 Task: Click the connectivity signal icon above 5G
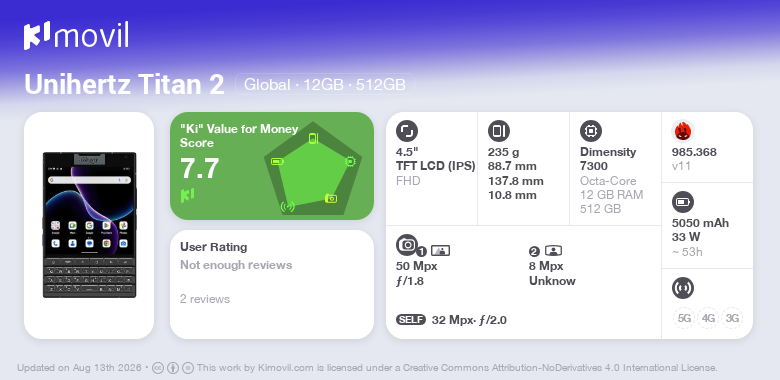pyautogui.click(x=682, y=288)
